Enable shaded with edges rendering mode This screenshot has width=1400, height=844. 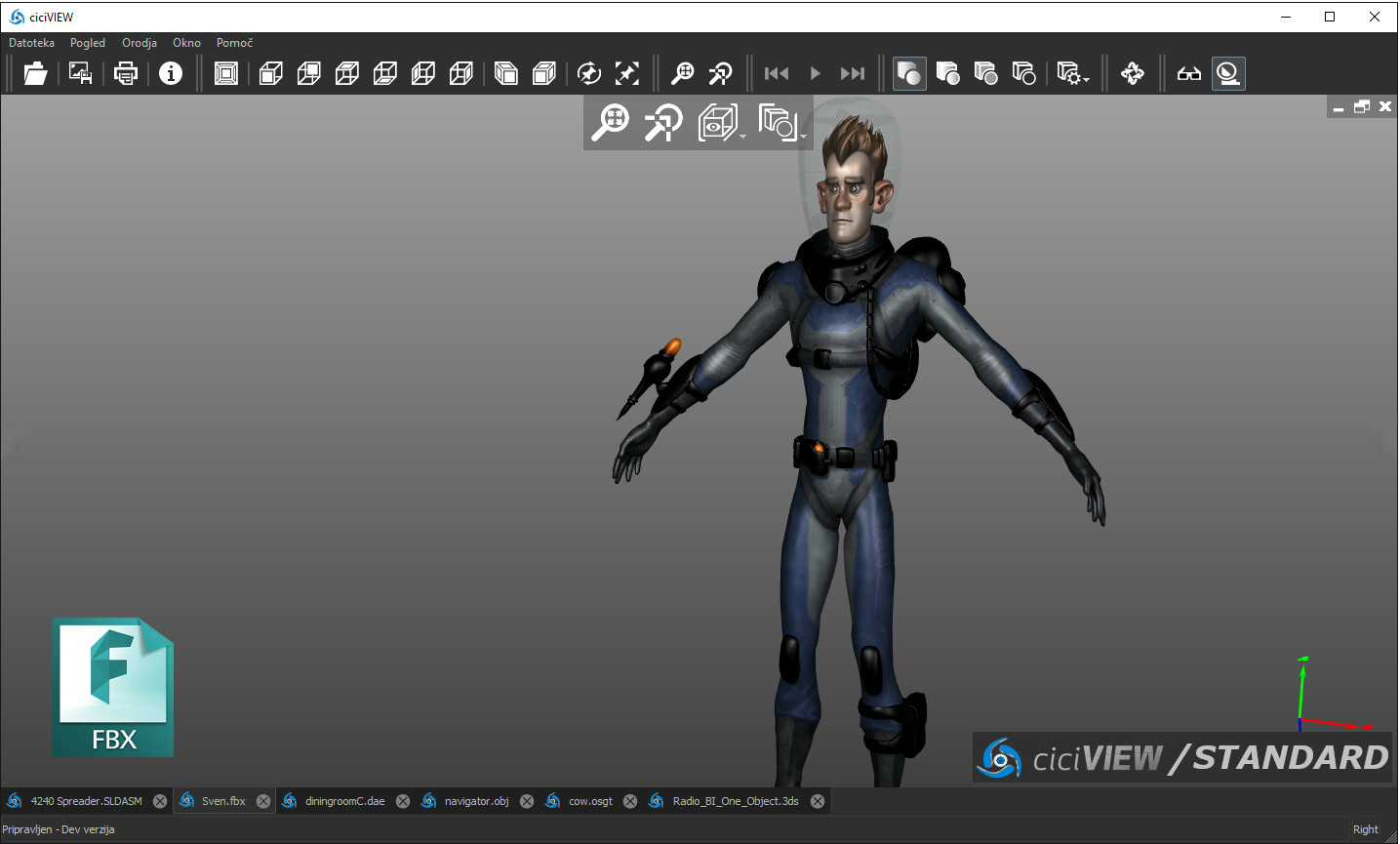pos(947,73)
